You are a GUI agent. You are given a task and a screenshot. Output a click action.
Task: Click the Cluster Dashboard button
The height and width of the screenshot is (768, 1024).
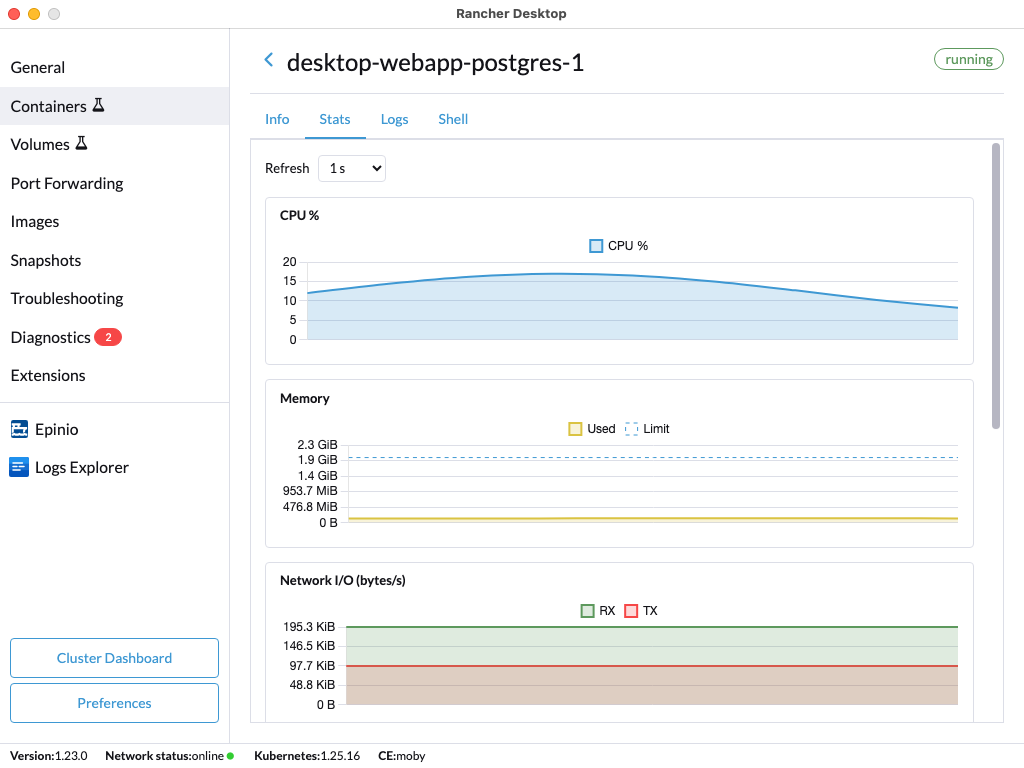pos(114,658)
